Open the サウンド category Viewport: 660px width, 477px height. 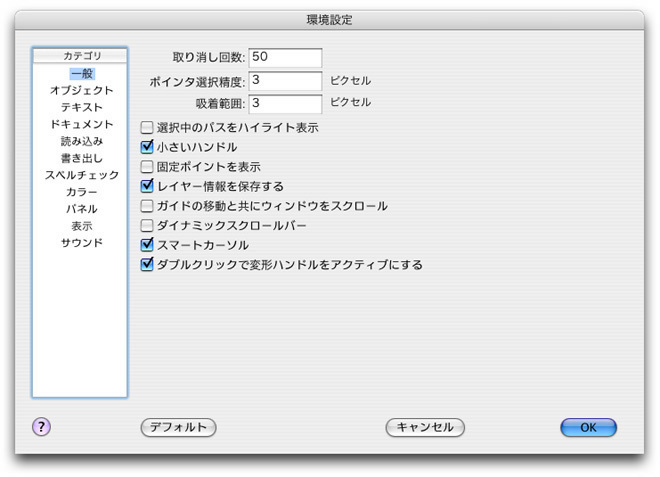coord(82,243)
